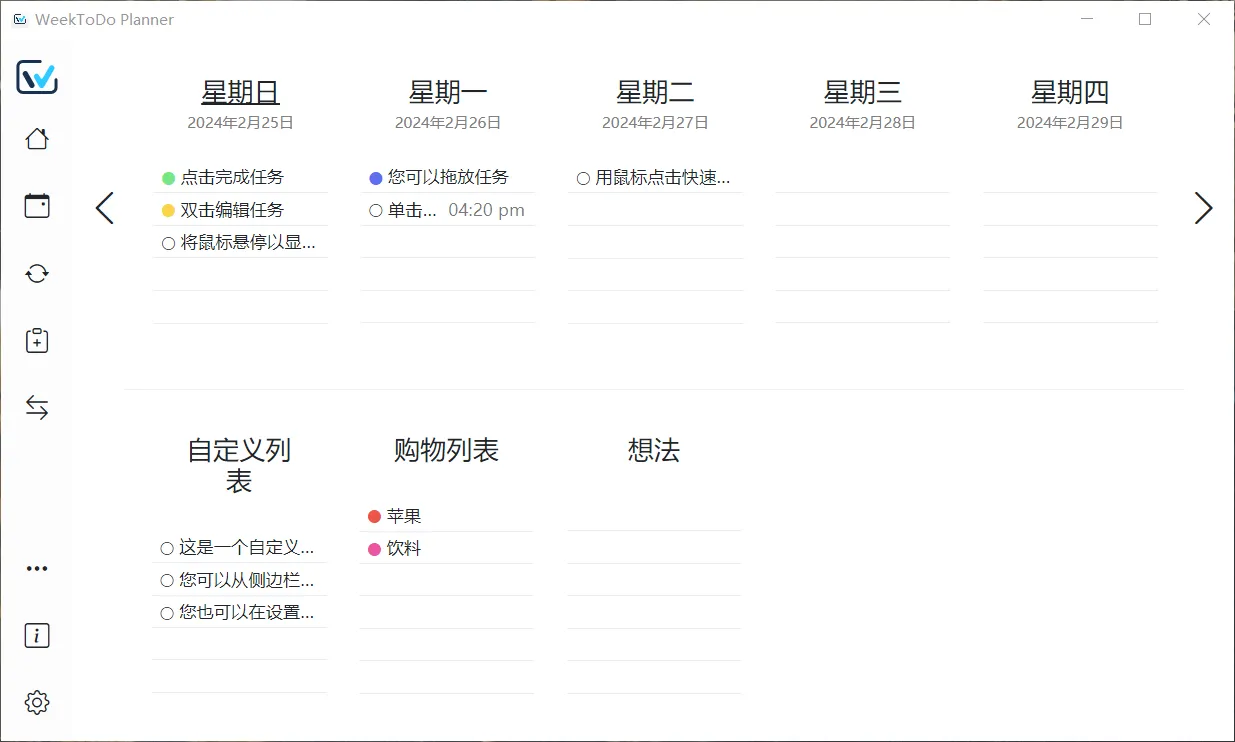Image resolution: width=1235 pixels, height=742 pixels.
Task: Click the date 2024年2月27日
Action: (655, 123)
